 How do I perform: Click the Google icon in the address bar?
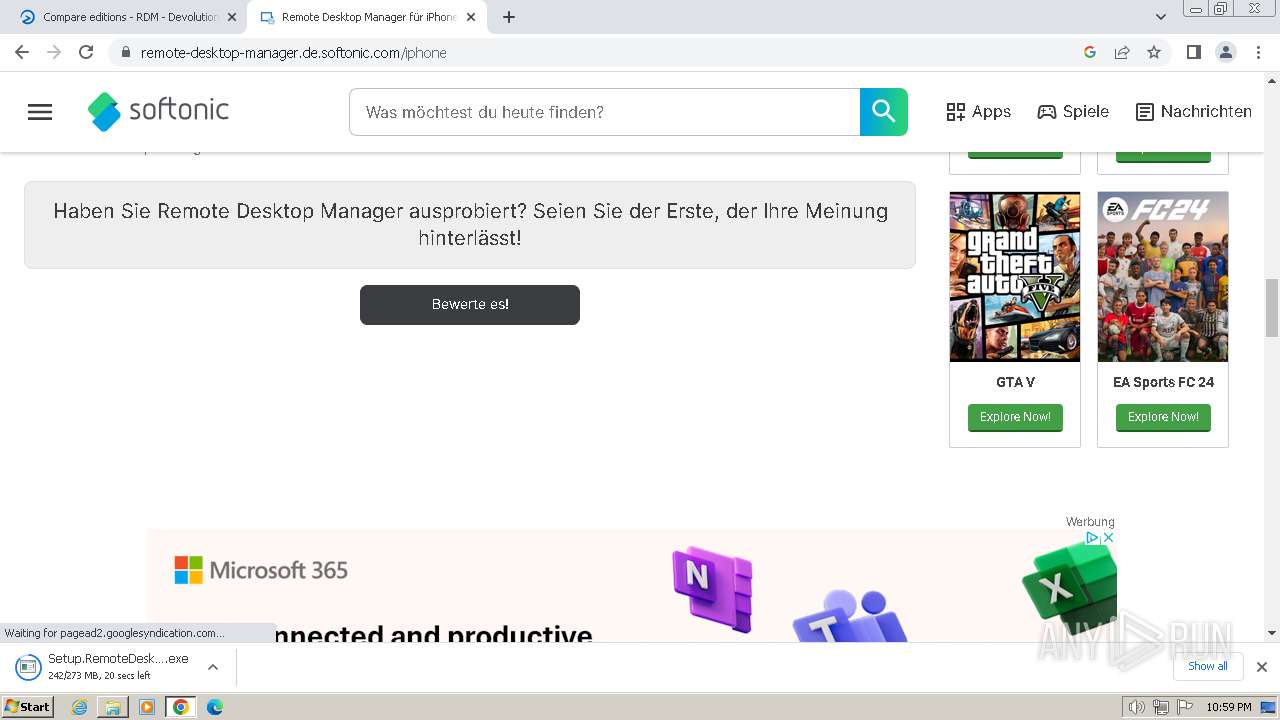(1090, 52)
